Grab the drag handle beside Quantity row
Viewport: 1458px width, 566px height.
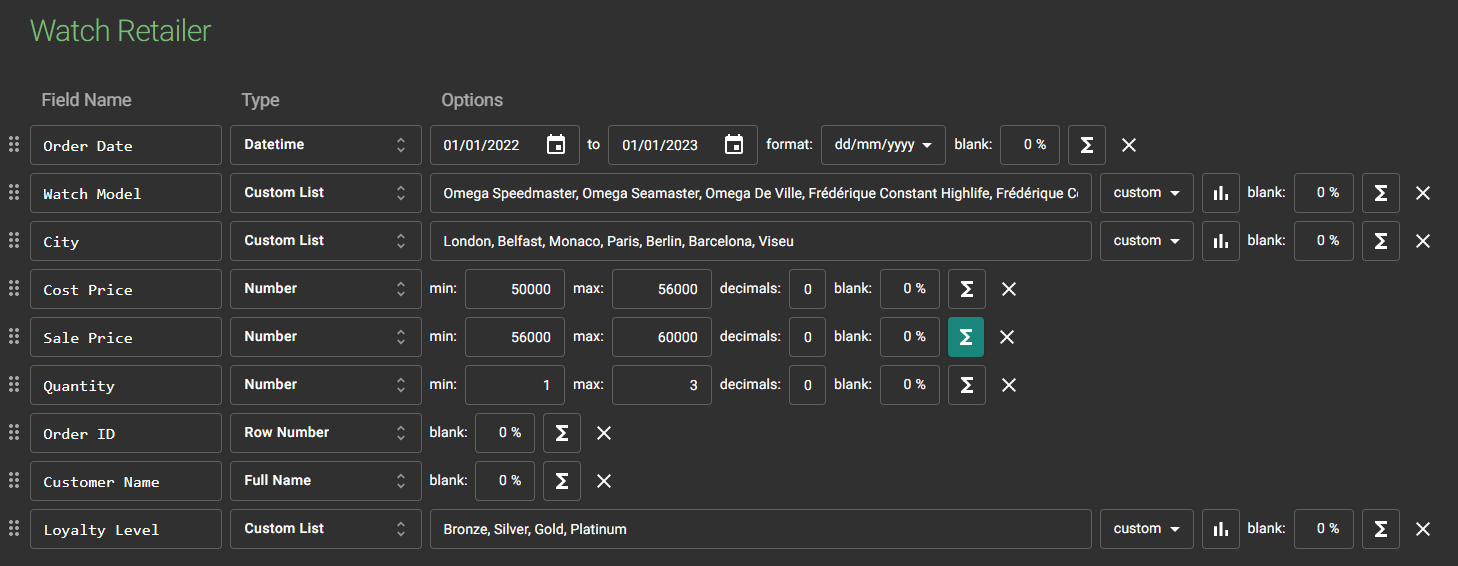14,384
